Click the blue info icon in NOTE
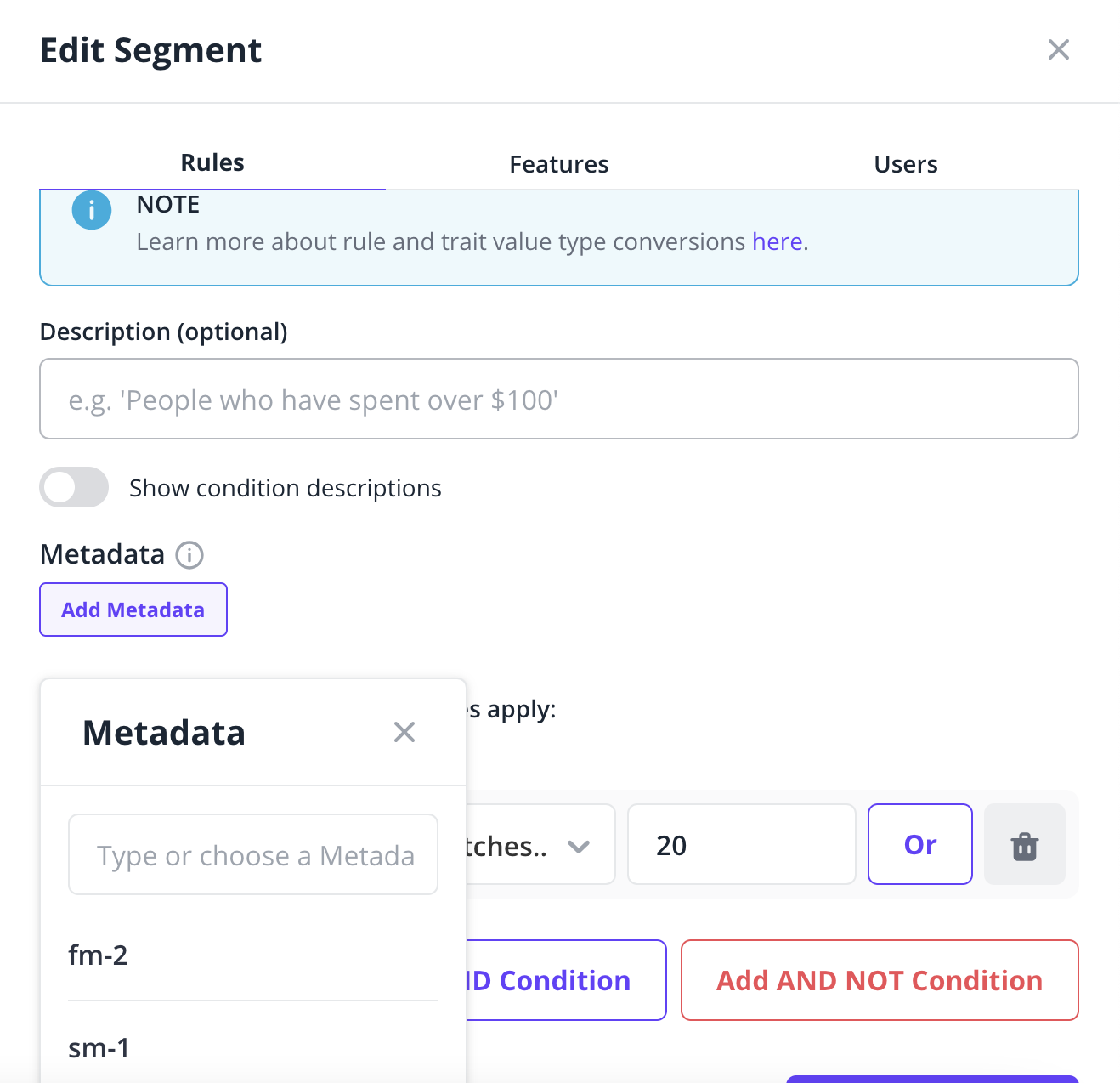Viewport: 1120px width, 1083px height. coord(92,210)
